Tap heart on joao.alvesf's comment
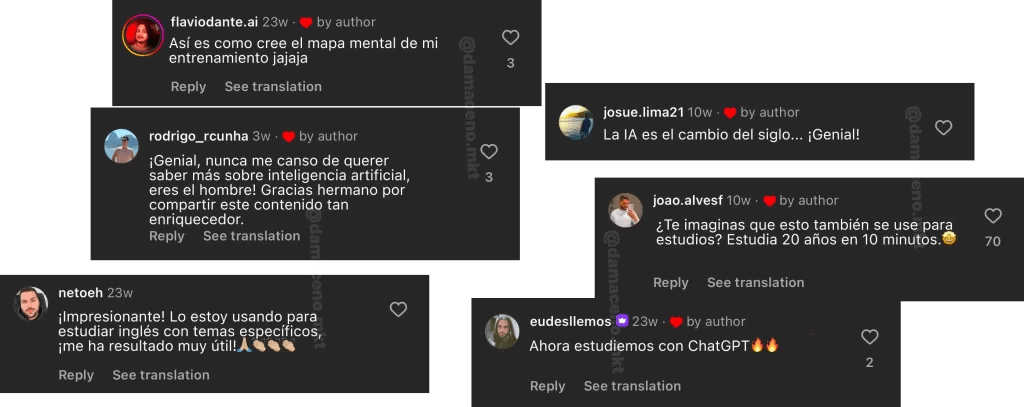The width and height of the screenshot is (1024, 407). (993, 216)
